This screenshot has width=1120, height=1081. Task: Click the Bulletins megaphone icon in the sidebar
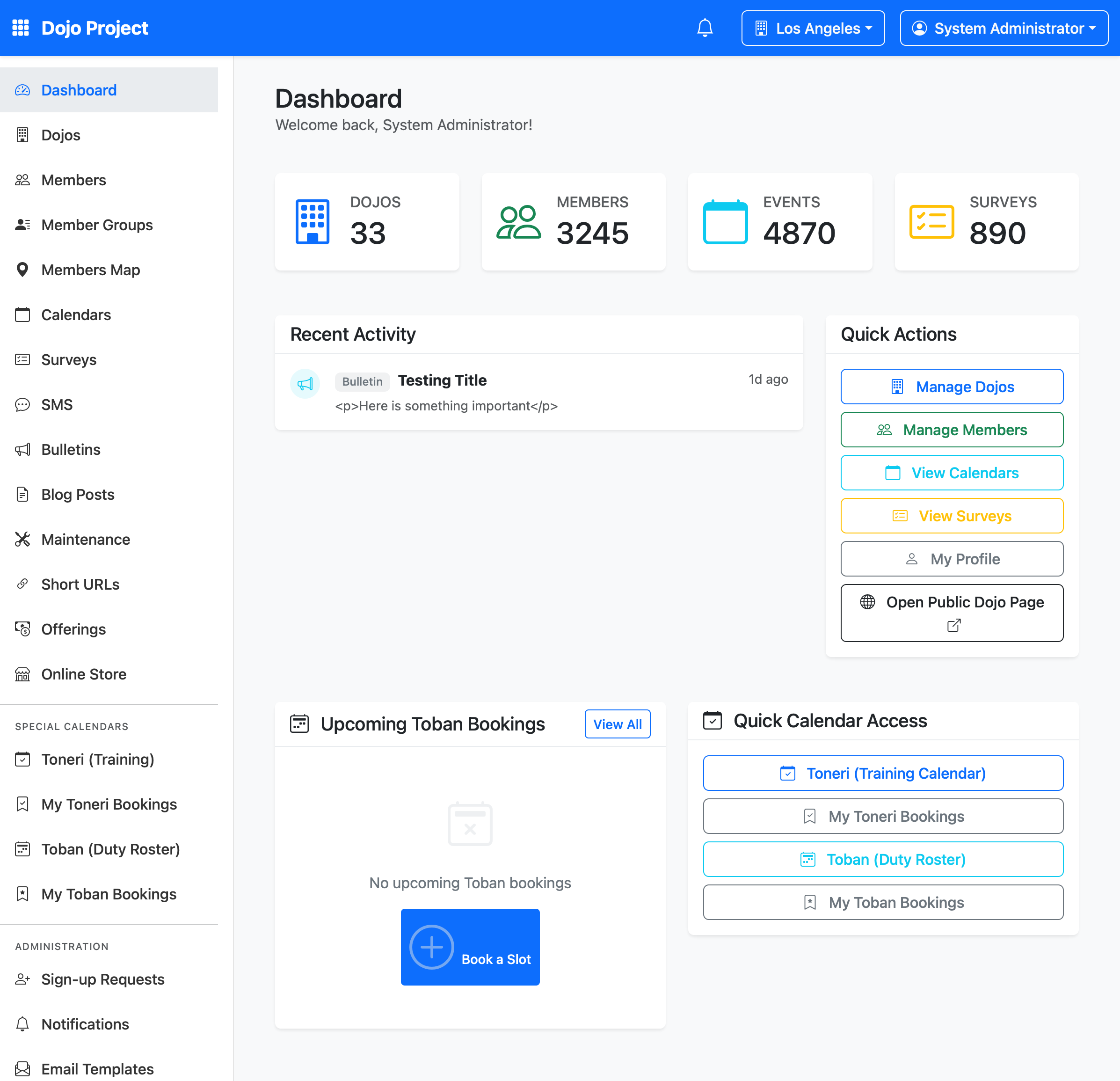[22, 449]
